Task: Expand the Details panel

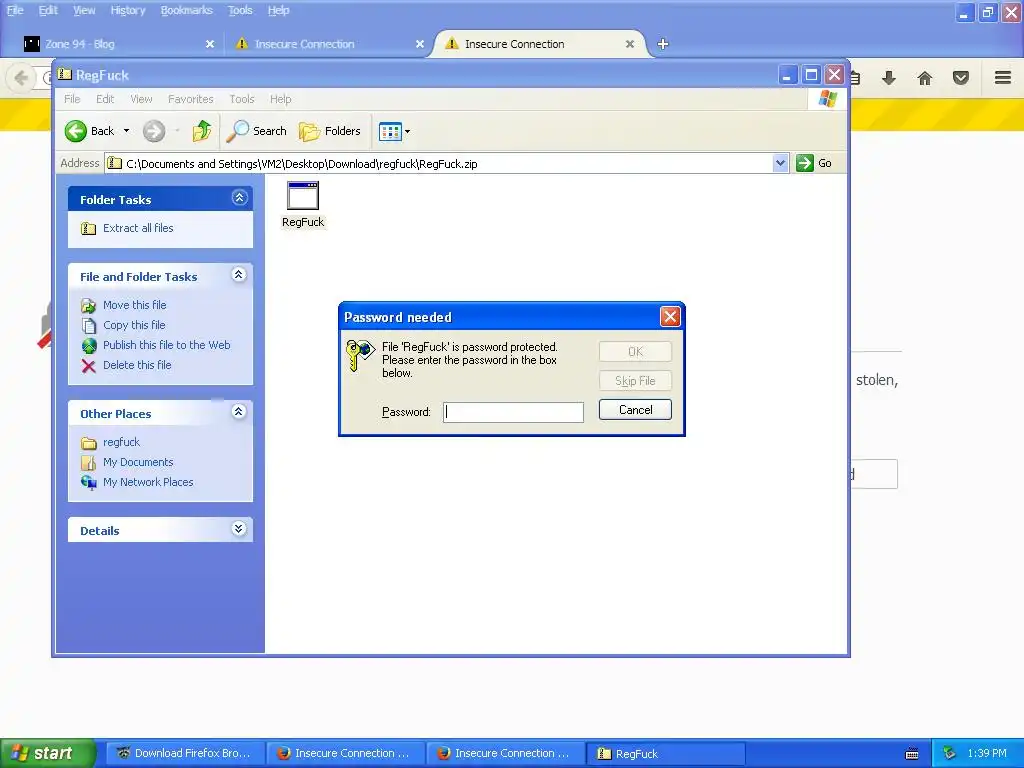Action: [239, 528]
